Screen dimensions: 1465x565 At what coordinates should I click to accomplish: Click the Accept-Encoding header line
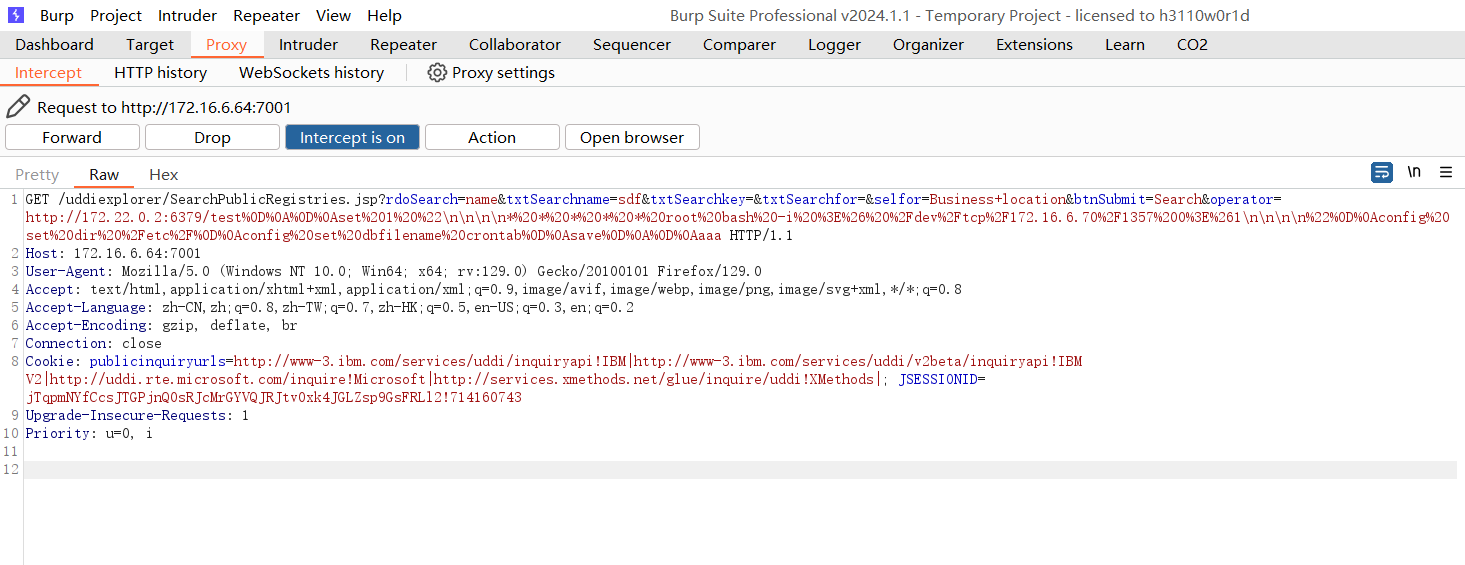[x=161, y=325]
